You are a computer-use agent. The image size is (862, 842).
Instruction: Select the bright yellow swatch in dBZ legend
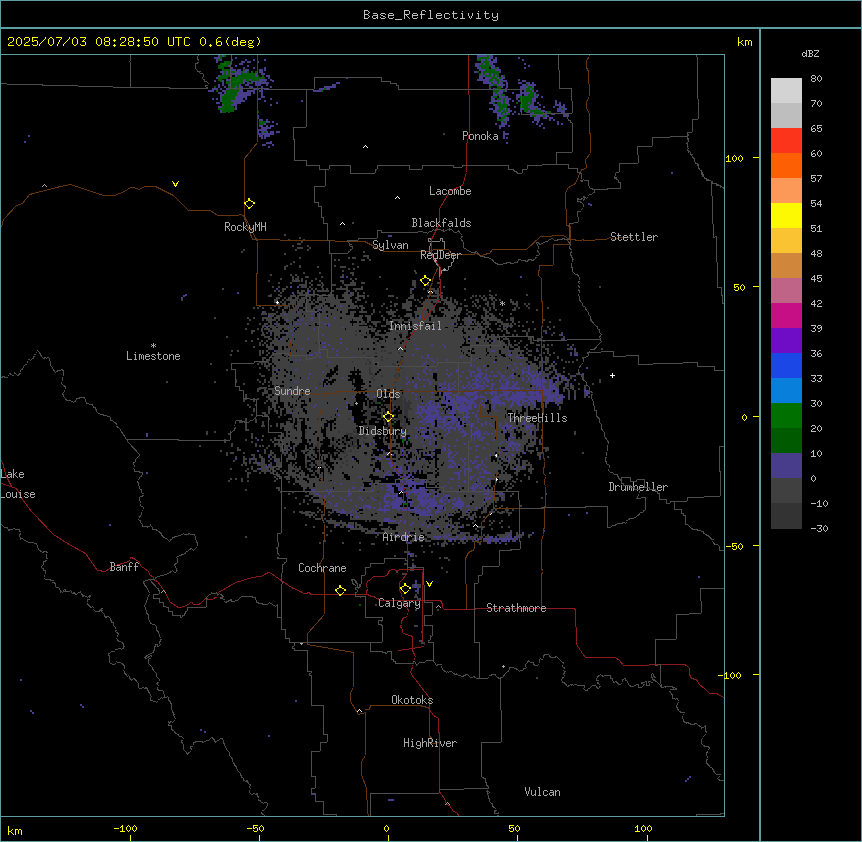[786, 215]
